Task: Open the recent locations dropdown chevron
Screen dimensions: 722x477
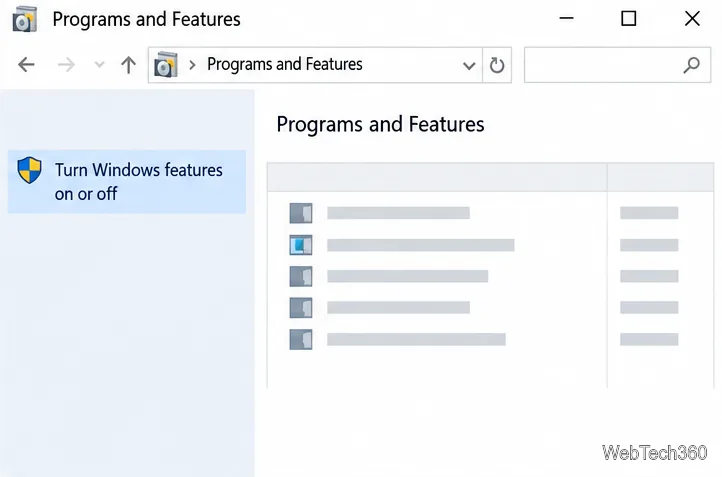Action: 99,64
